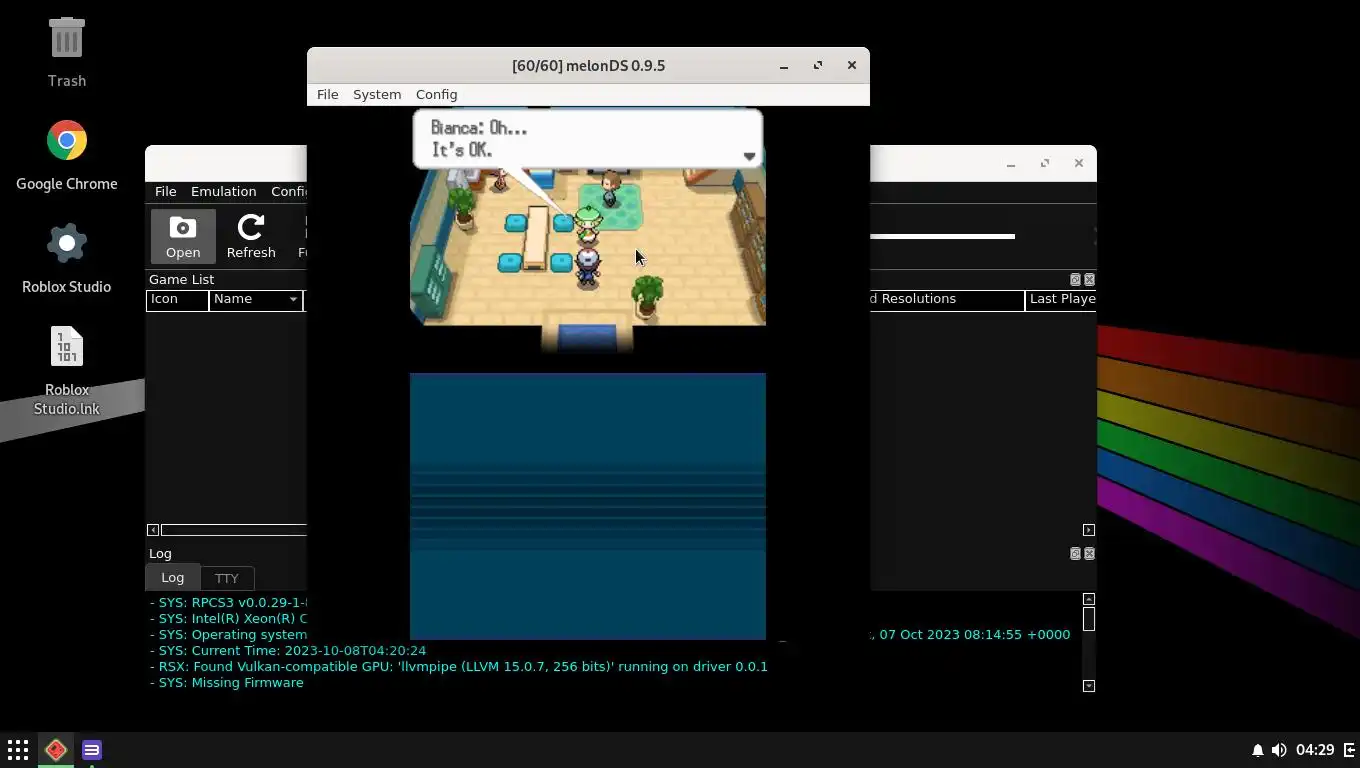
Task: Open the notifications bell in system tray
Action: coord(1258,750)
